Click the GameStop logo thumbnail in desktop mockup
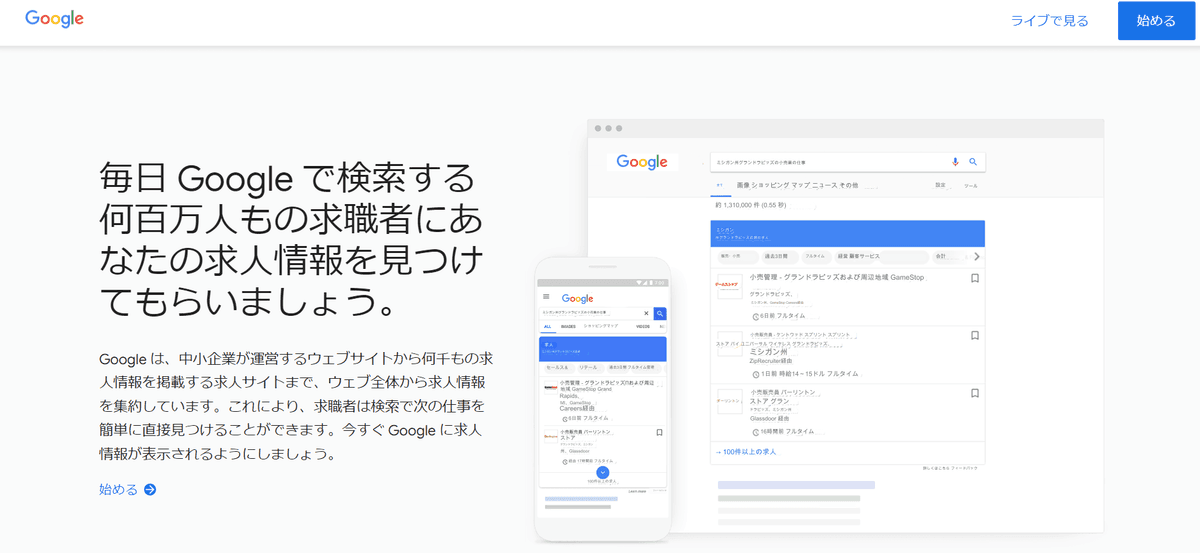The width and height of the screenshot is (1200, 553). [x=729, y=285]
